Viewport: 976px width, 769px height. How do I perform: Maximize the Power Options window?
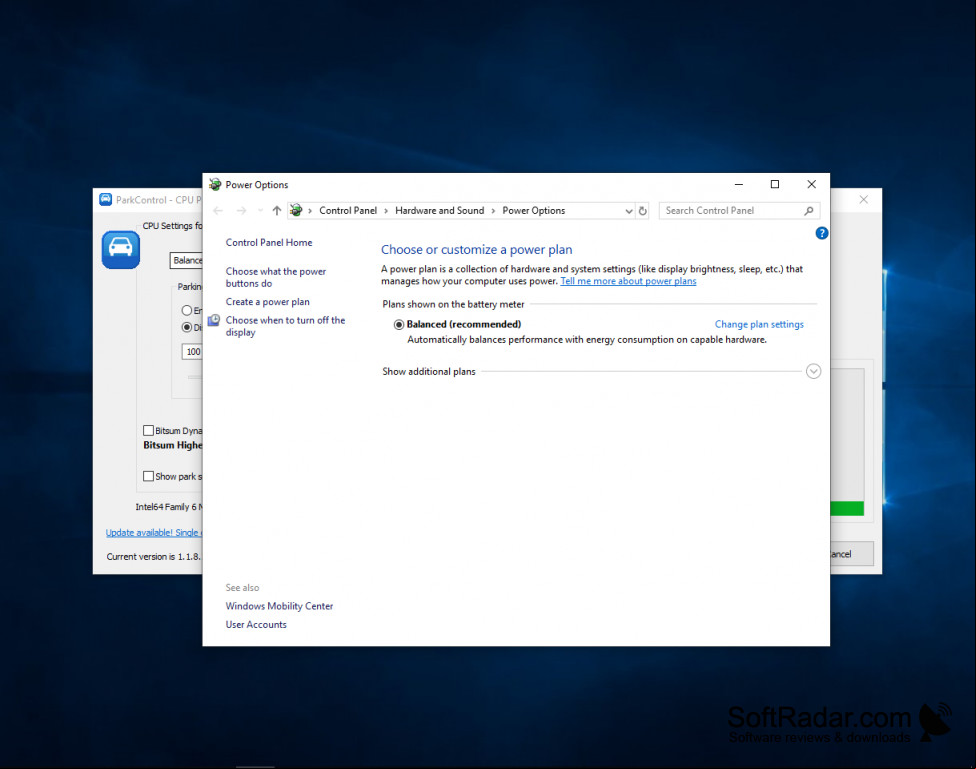coord(775,184)
